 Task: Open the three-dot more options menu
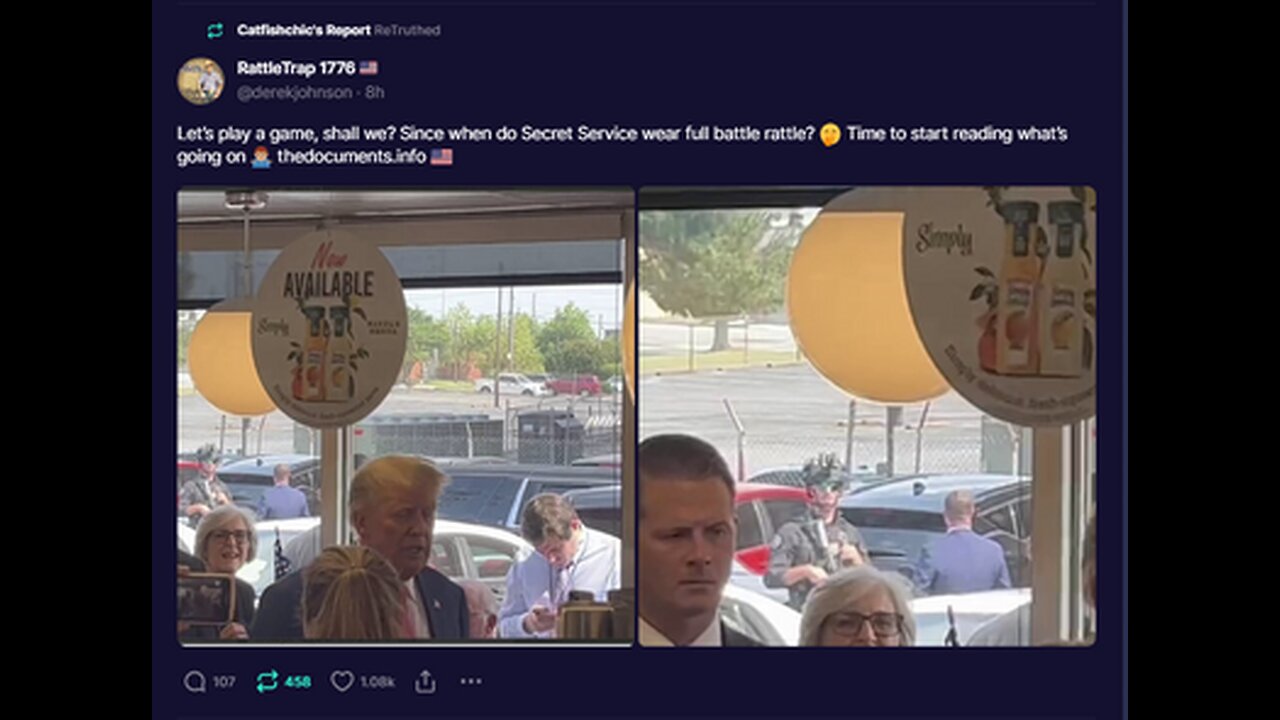[x=471, y=682]
